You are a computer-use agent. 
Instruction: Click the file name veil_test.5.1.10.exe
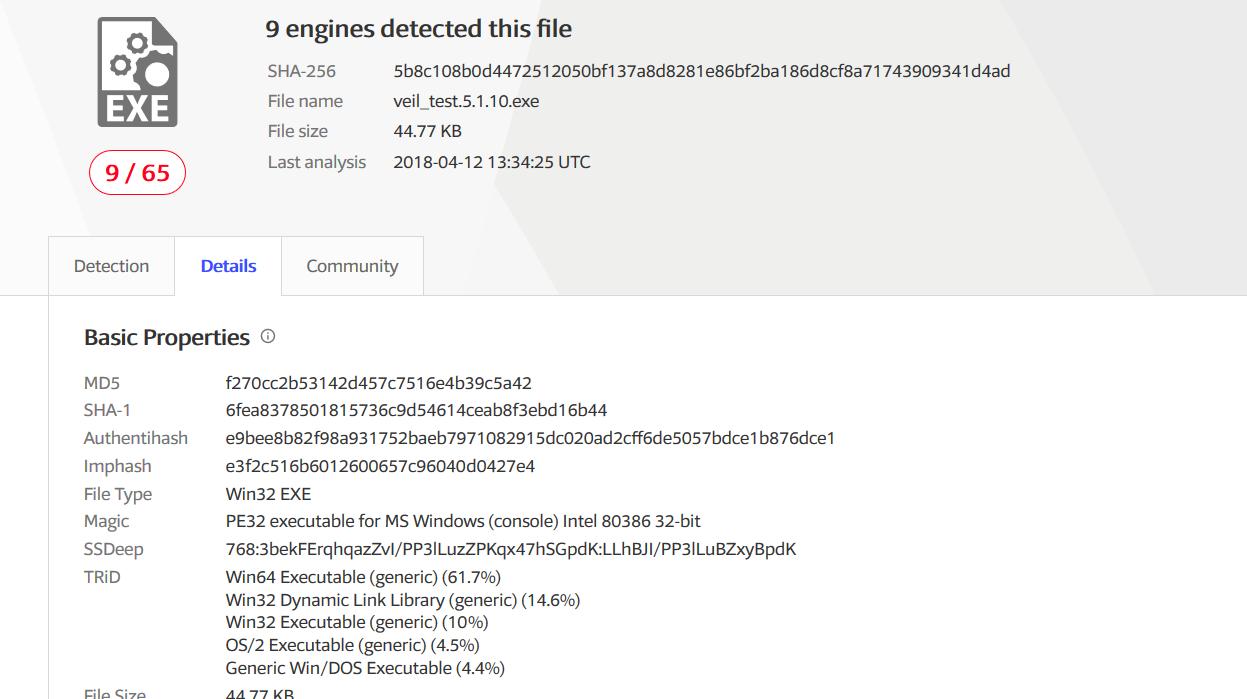466,101
